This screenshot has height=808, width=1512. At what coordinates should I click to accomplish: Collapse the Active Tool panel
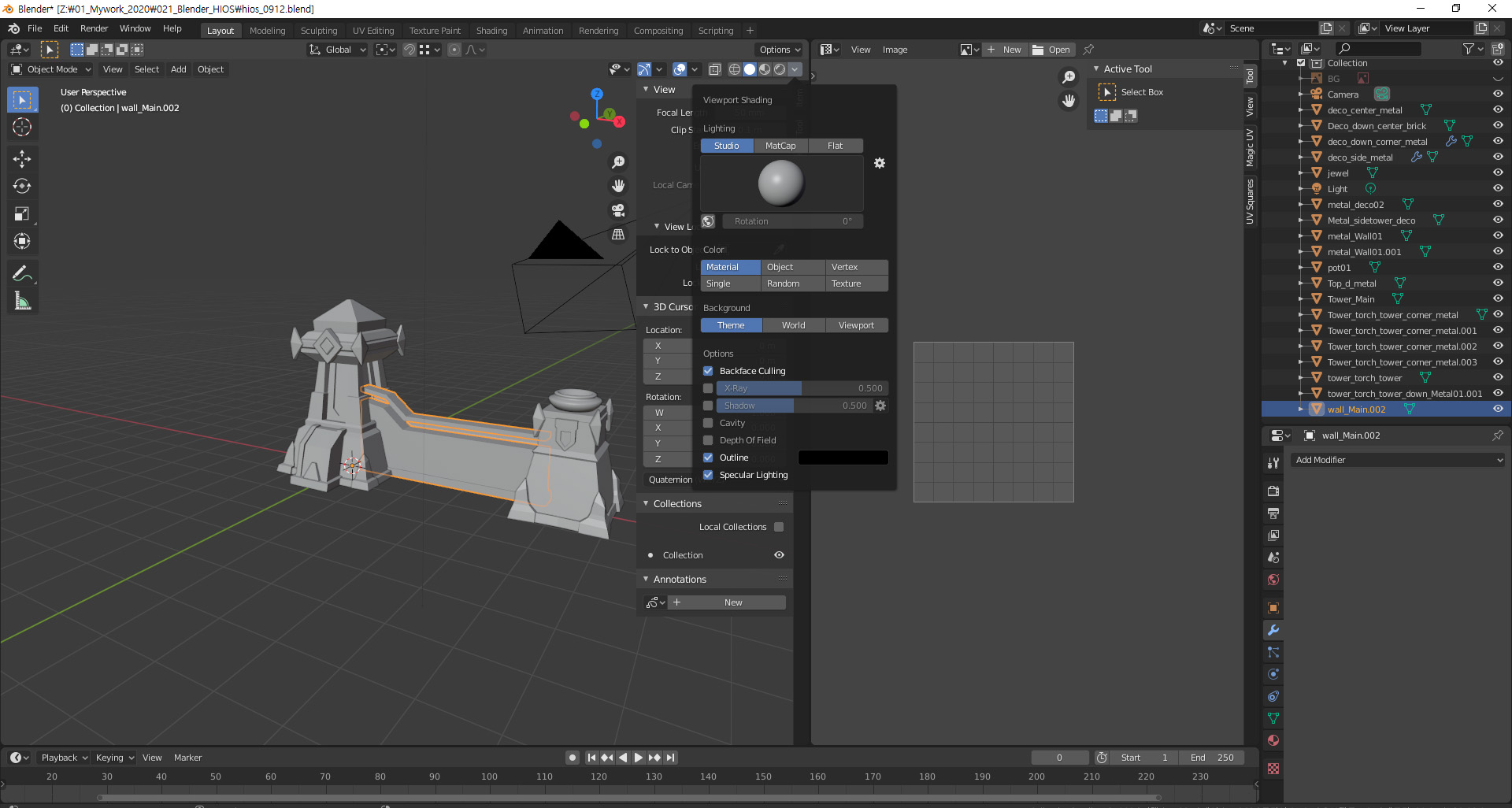click(x=1095, y=69)
